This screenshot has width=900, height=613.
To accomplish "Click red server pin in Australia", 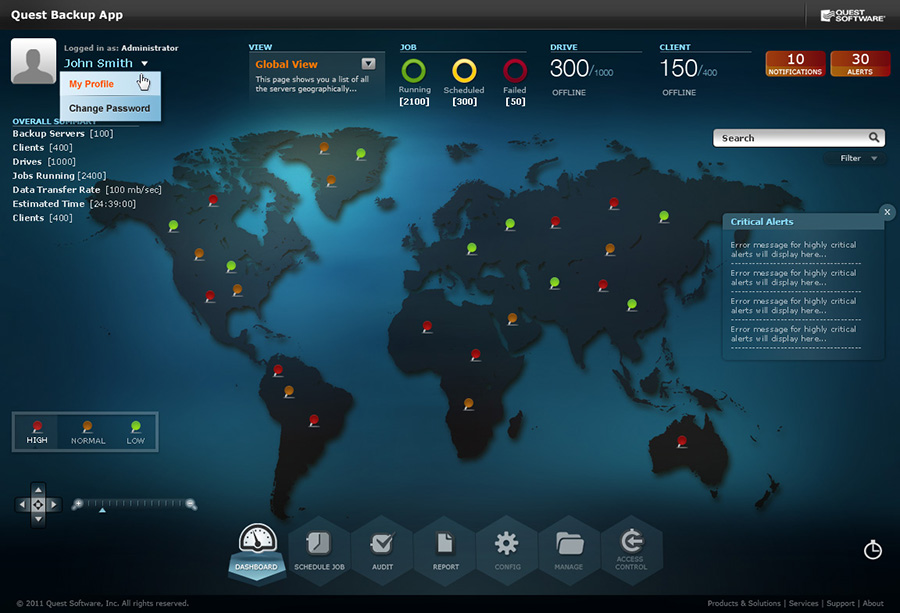I will [681, 441].
